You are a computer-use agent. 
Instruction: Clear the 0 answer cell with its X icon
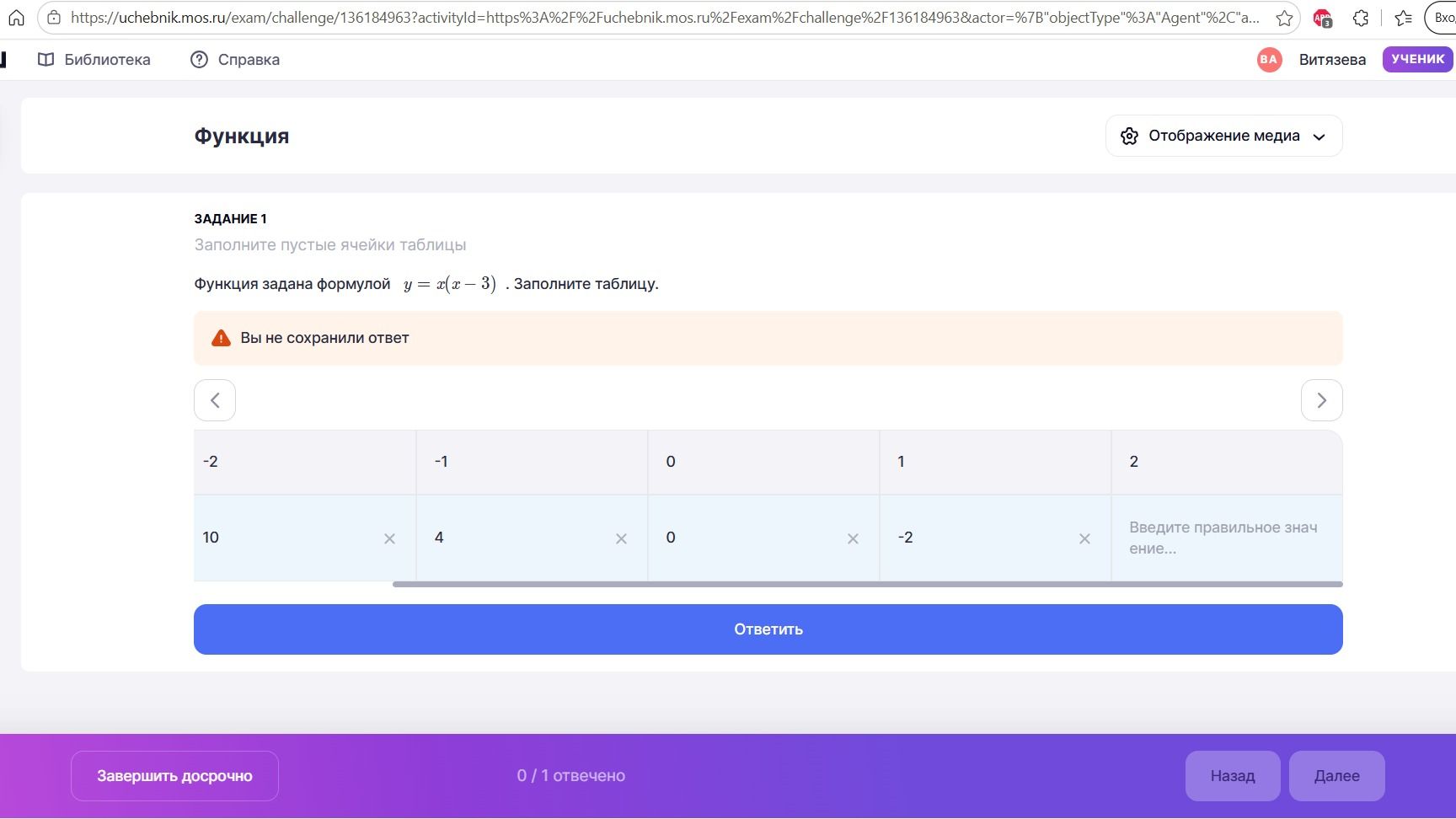click(853, 538)
